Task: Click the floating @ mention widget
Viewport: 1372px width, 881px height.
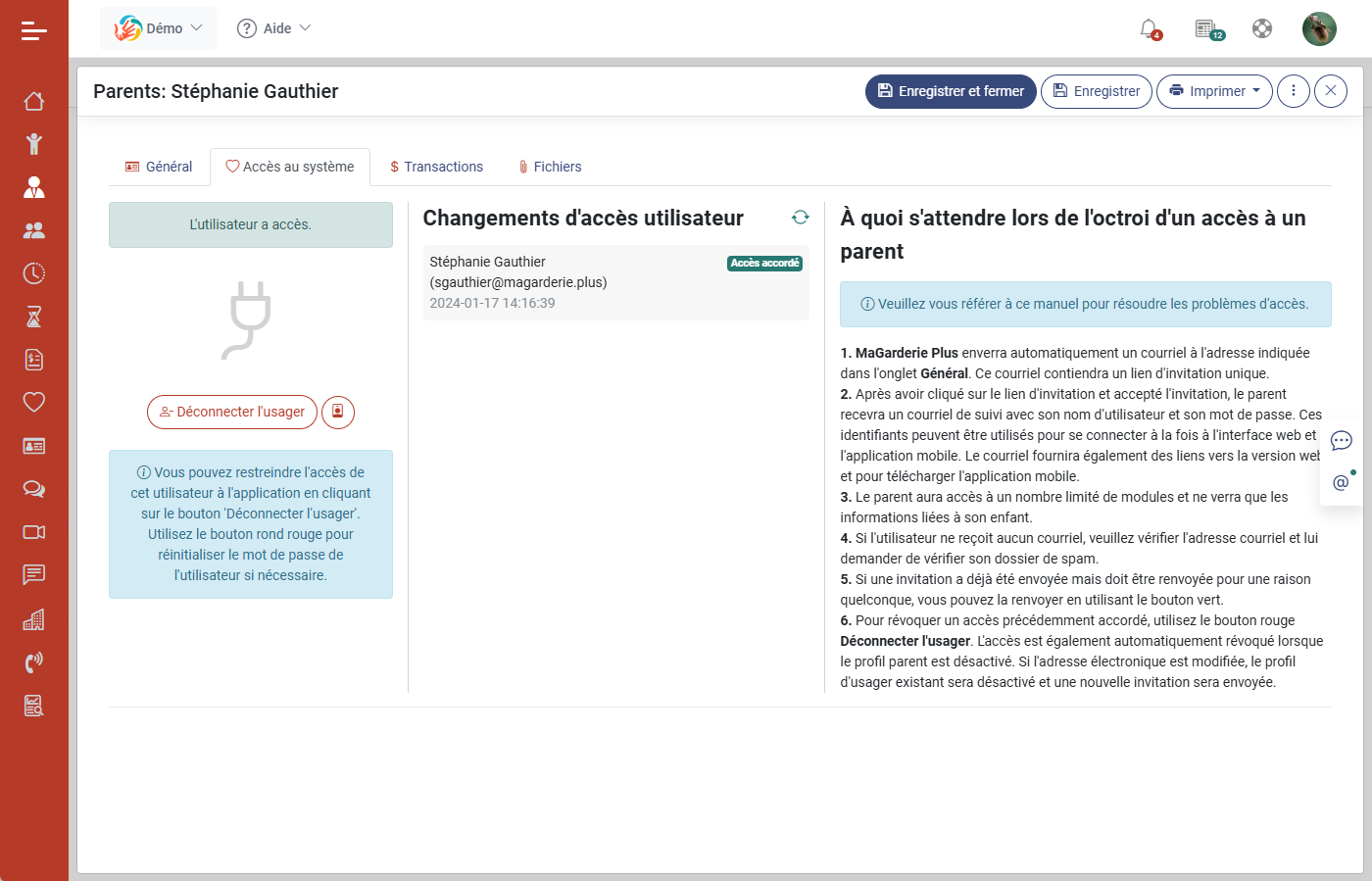Action: (1342, 482)
